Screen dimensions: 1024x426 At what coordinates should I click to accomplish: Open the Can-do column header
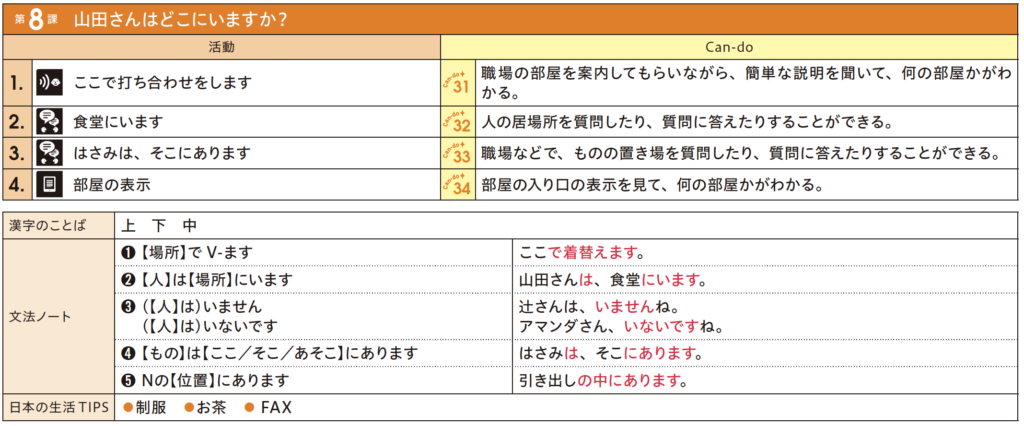click(x=731, y=47)
